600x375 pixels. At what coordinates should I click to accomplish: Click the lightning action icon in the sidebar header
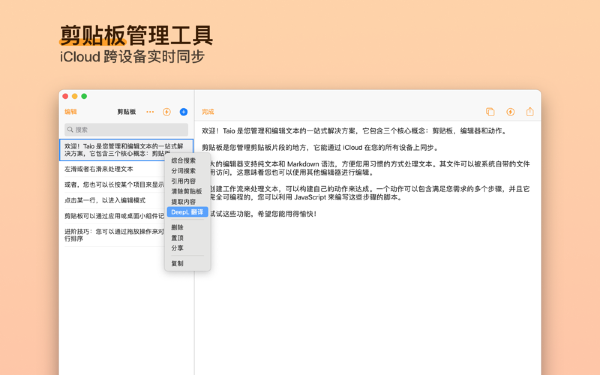point(166,112)
